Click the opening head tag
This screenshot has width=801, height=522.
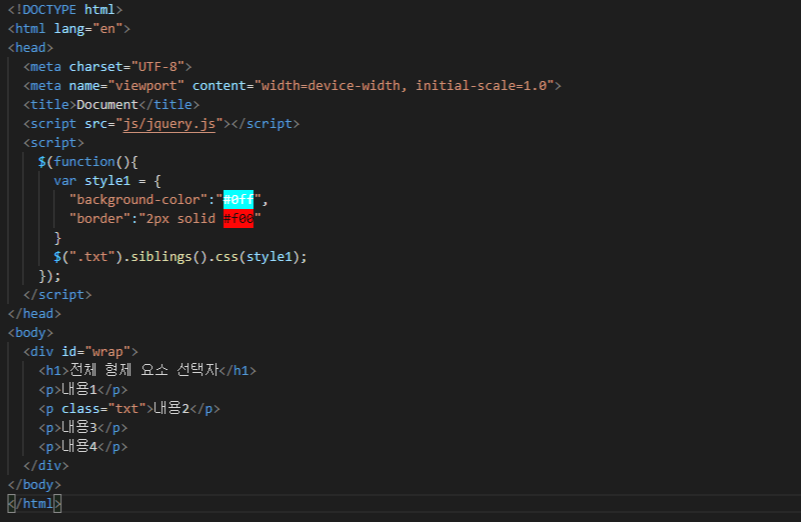(x=31, y=48)
